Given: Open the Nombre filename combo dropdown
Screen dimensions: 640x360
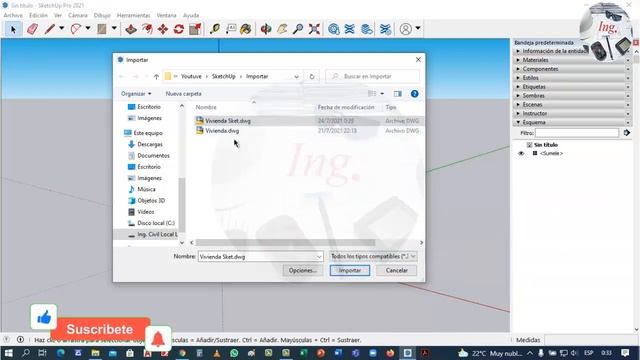Looking at the screenshot, I should (x=319, y=257).
